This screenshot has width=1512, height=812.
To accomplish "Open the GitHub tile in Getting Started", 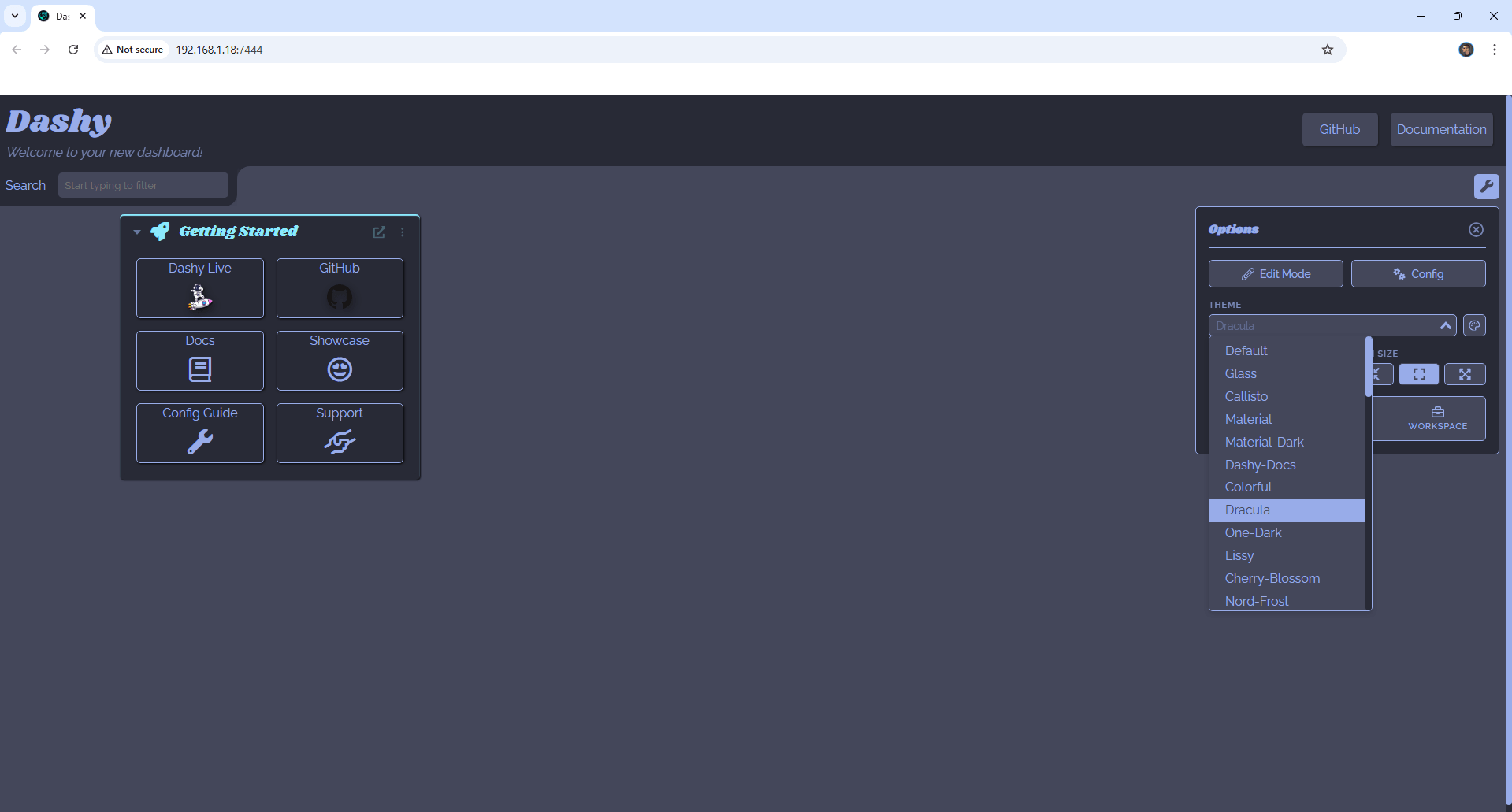I will 340,288.
